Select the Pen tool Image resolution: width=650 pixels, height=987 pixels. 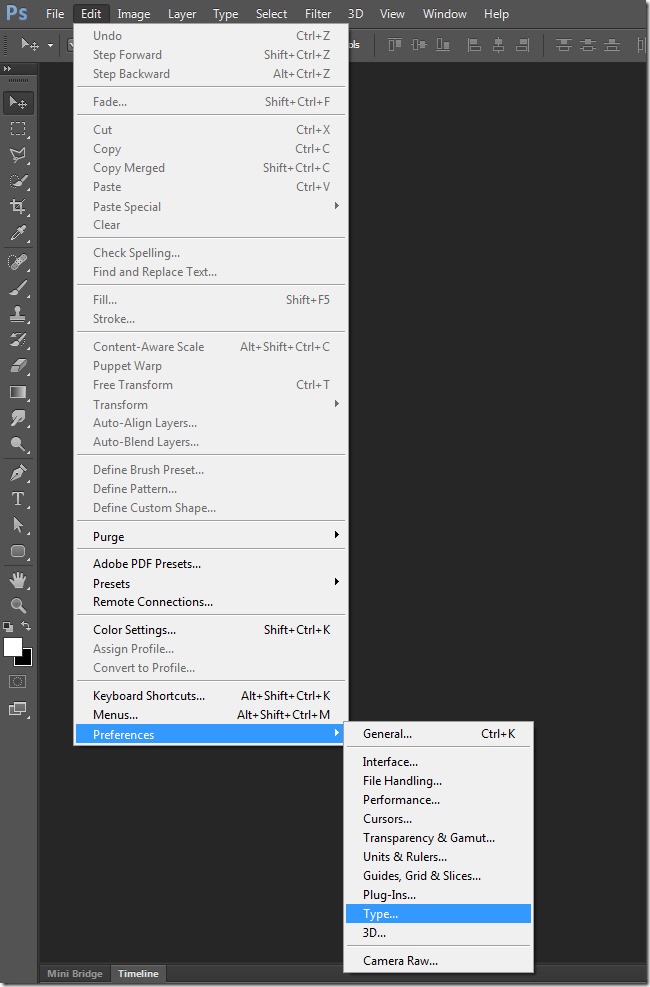click(18, 472)
